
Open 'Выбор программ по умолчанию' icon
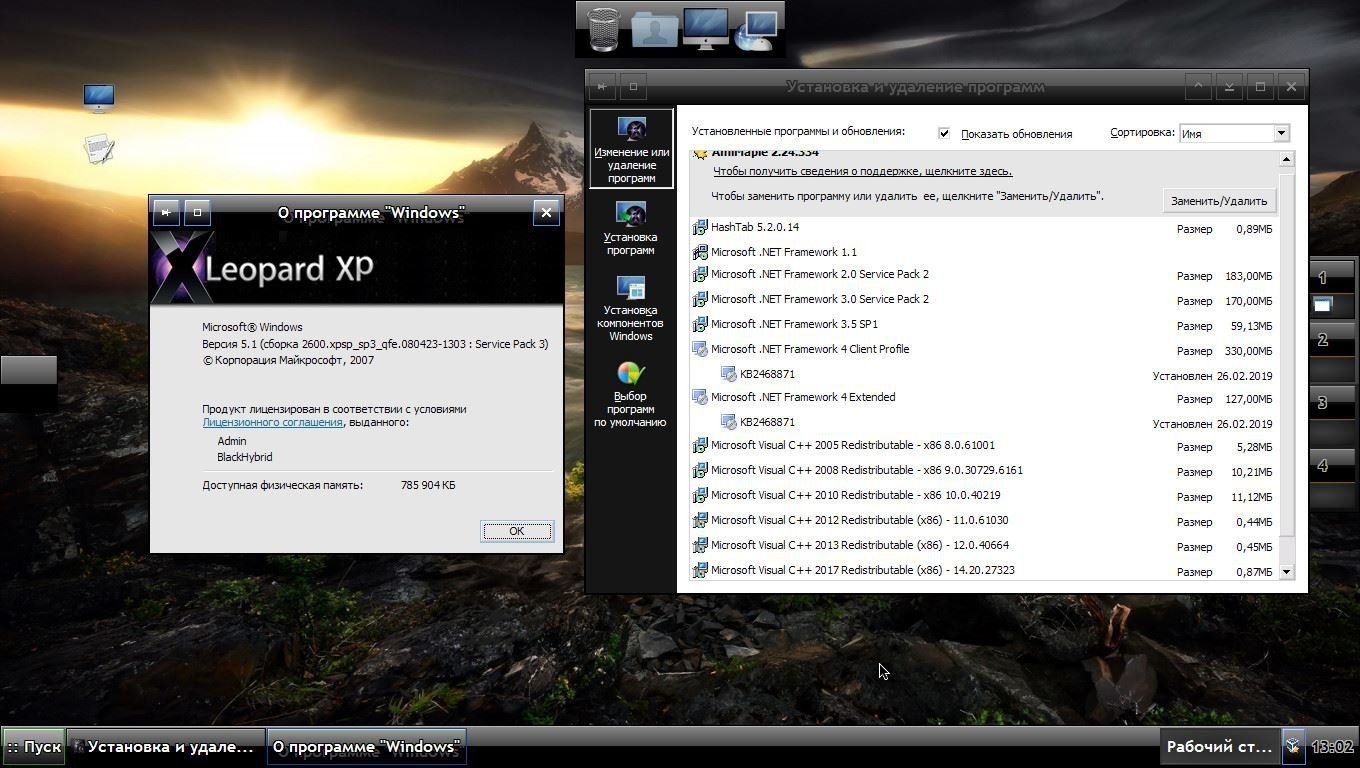coord(630,394)
